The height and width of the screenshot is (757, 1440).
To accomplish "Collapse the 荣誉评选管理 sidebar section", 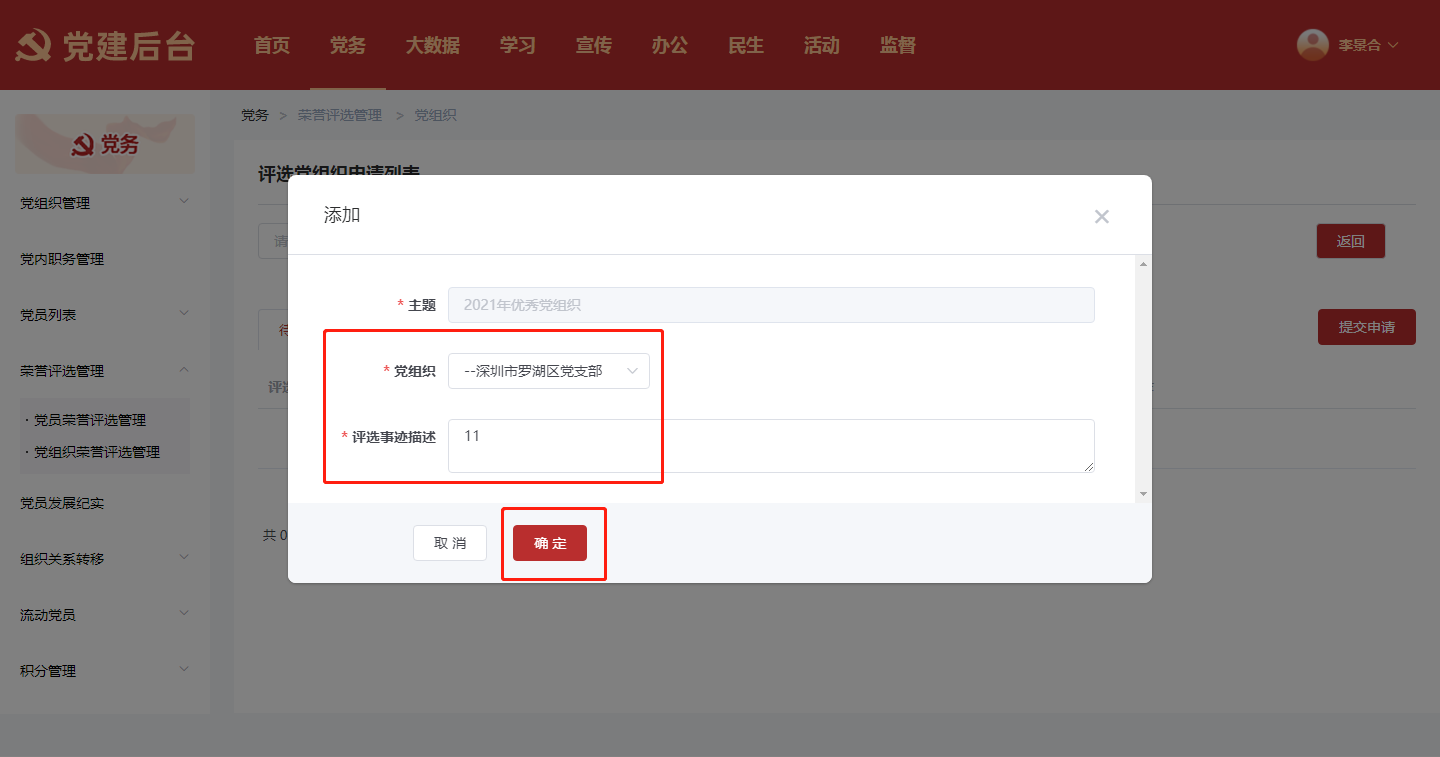I will [x=104, y=371].
